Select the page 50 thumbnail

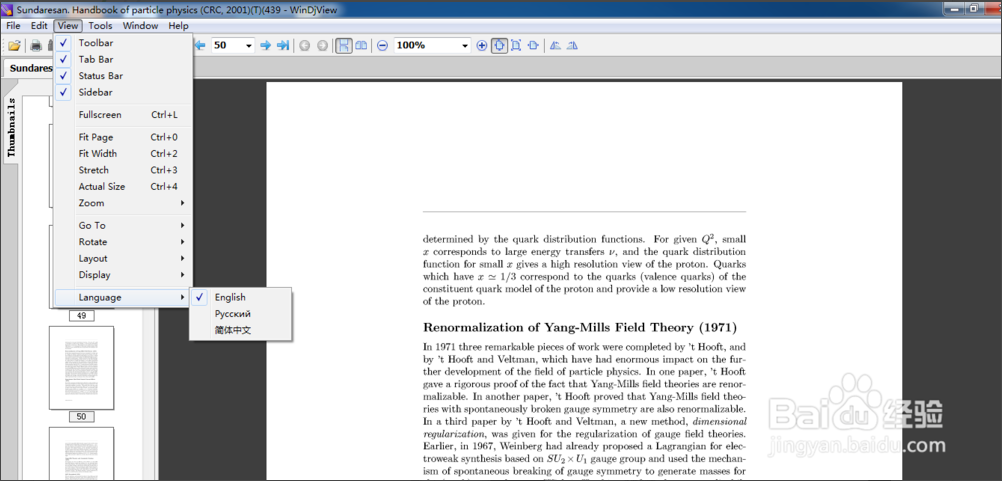(82, 368)
